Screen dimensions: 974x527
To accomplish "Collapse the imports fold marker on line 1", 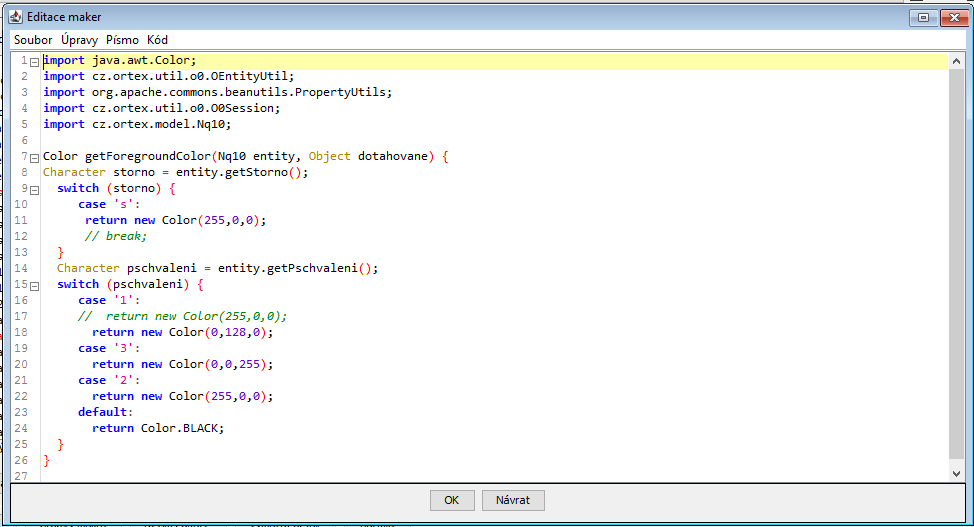I will [34, 61].
